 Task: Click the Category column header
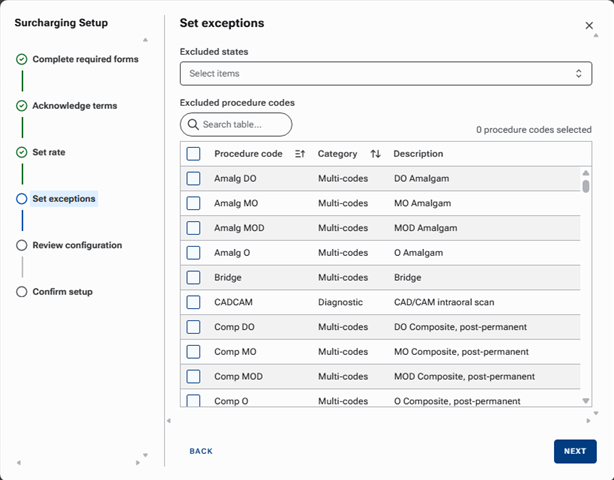[x=337, y=154]
